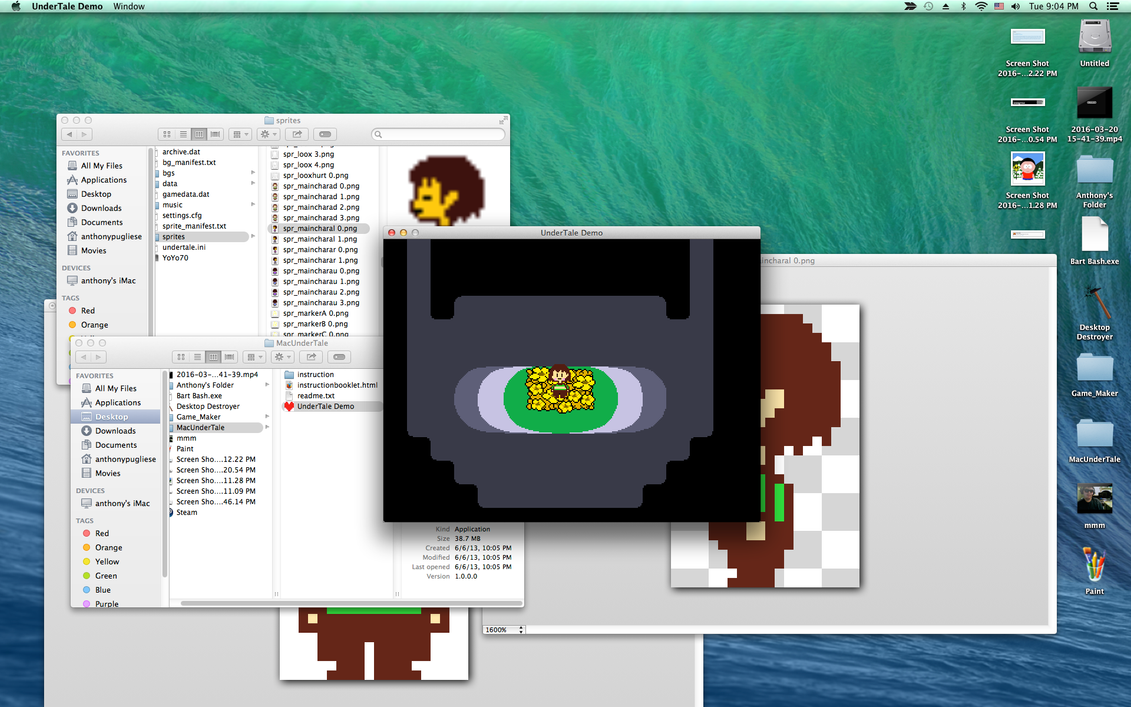1131x707 pixels.
Task: Go back in sprites window
Action: coord(69,134)
